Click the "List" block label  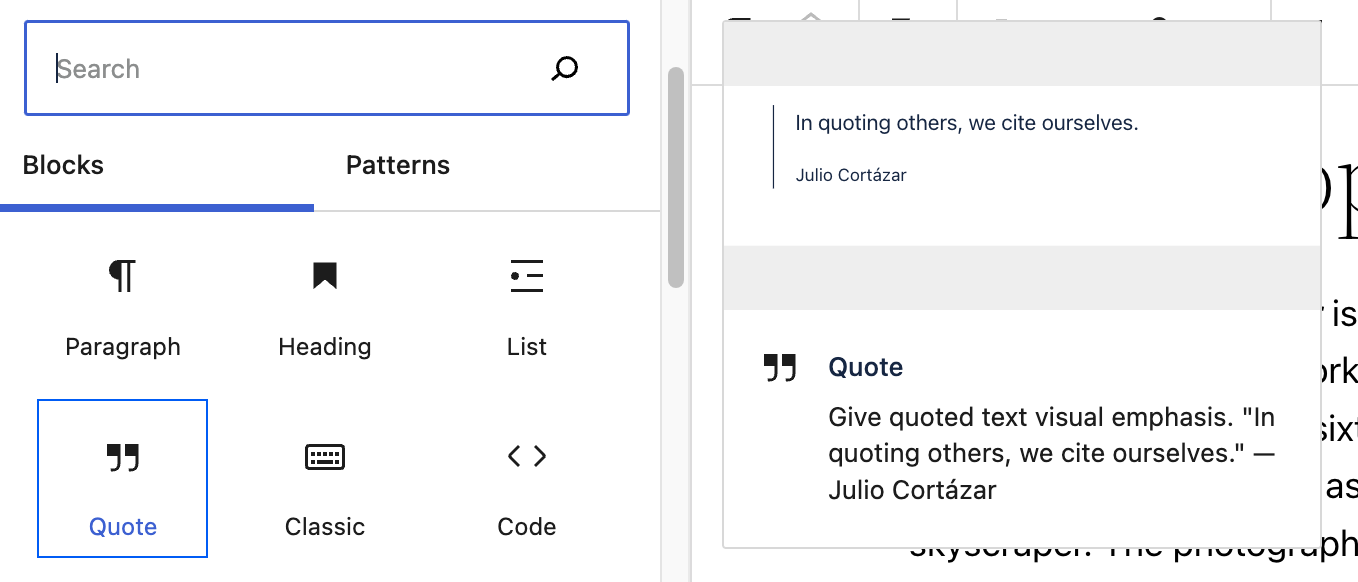(526, 347)
